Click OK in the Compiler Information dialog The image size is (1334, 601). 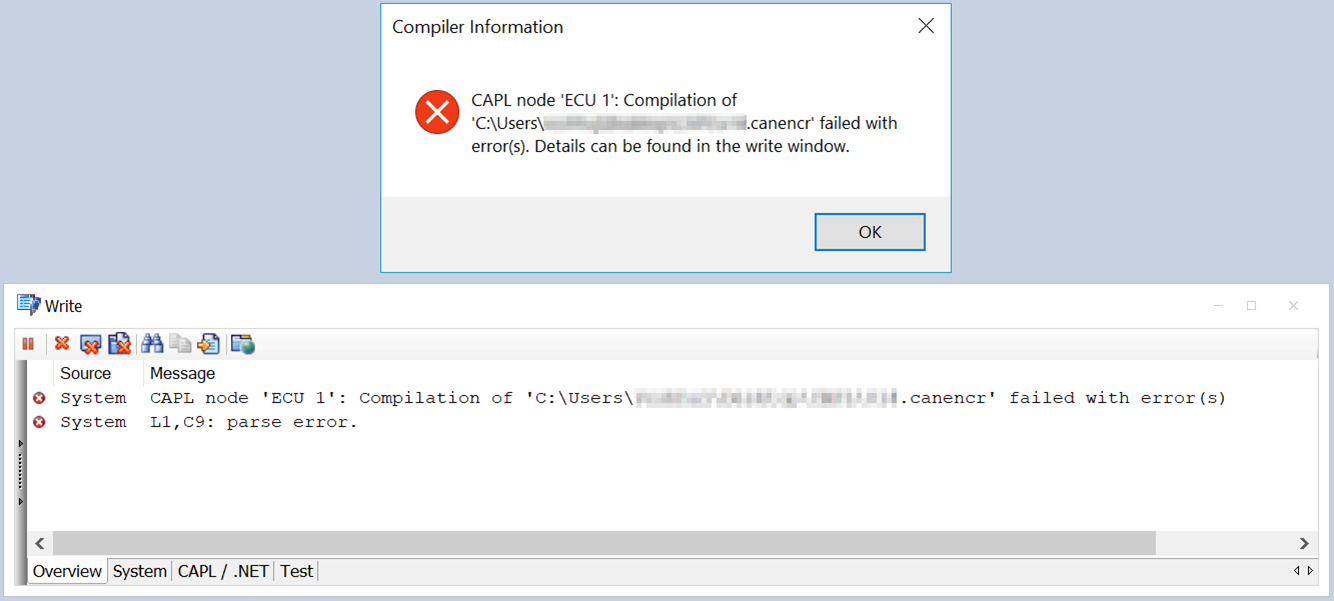point(870,232)
